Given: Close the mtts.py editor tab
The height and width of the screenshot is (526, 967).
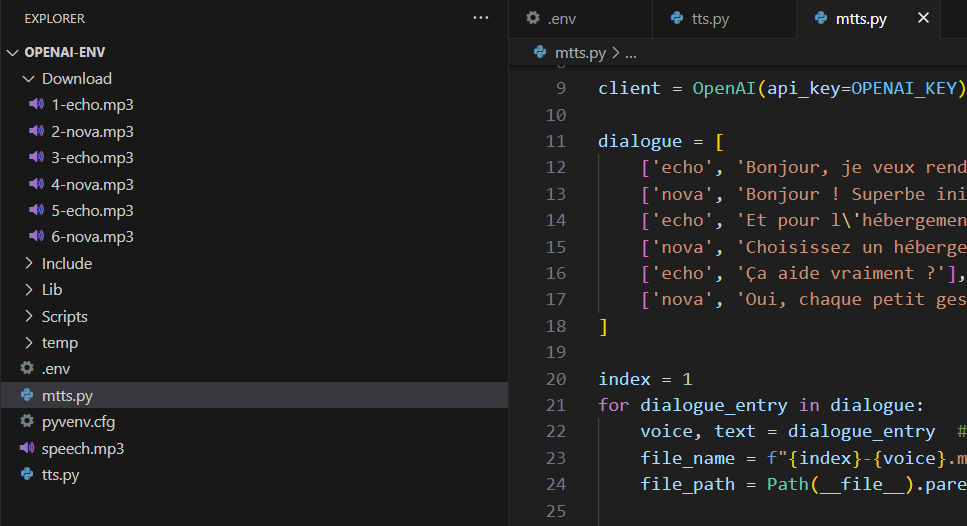Looking at the screenshot, I should tap(923, 19).
